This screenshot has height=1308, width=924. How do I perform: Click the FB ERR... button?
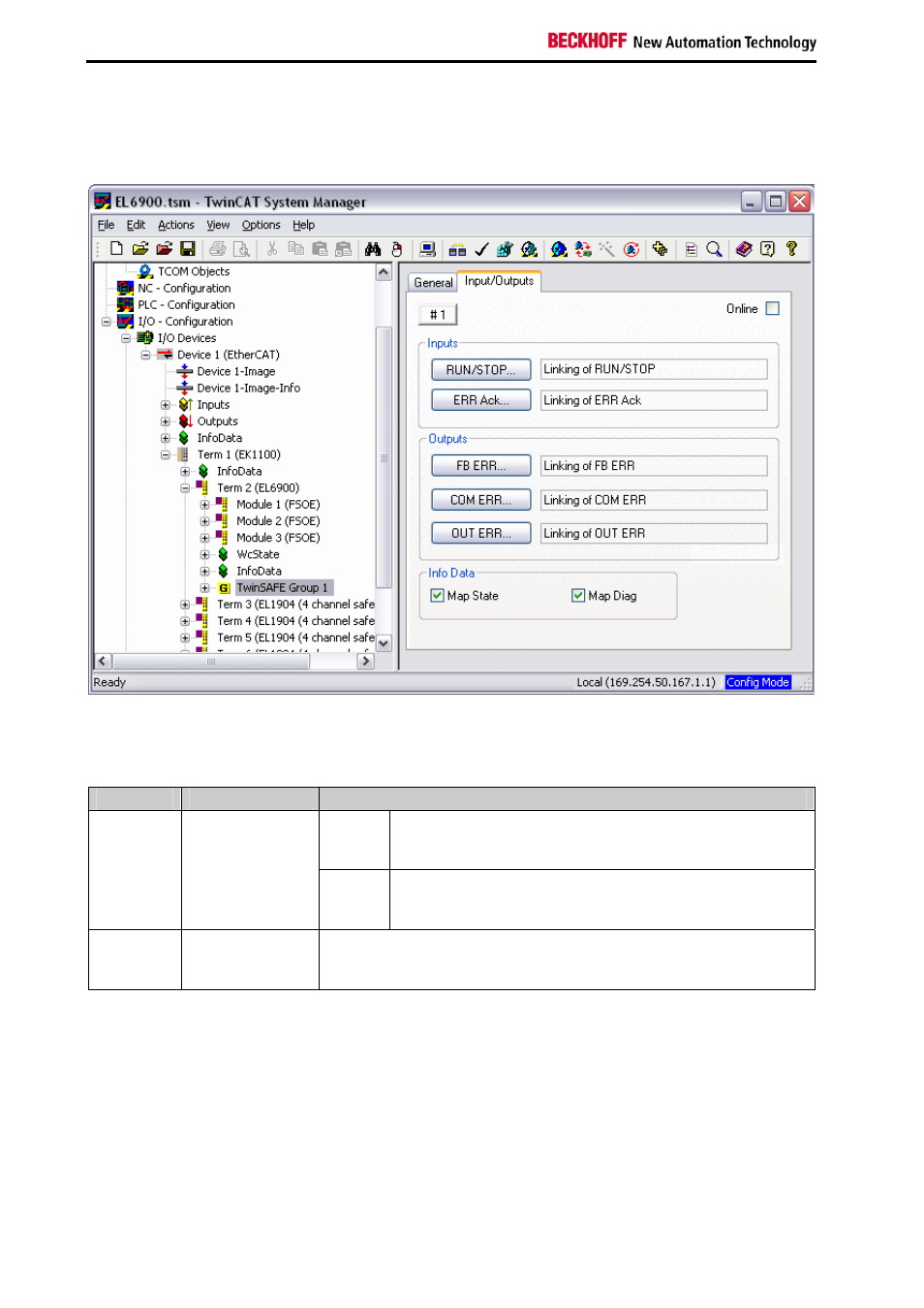[480, 466]
